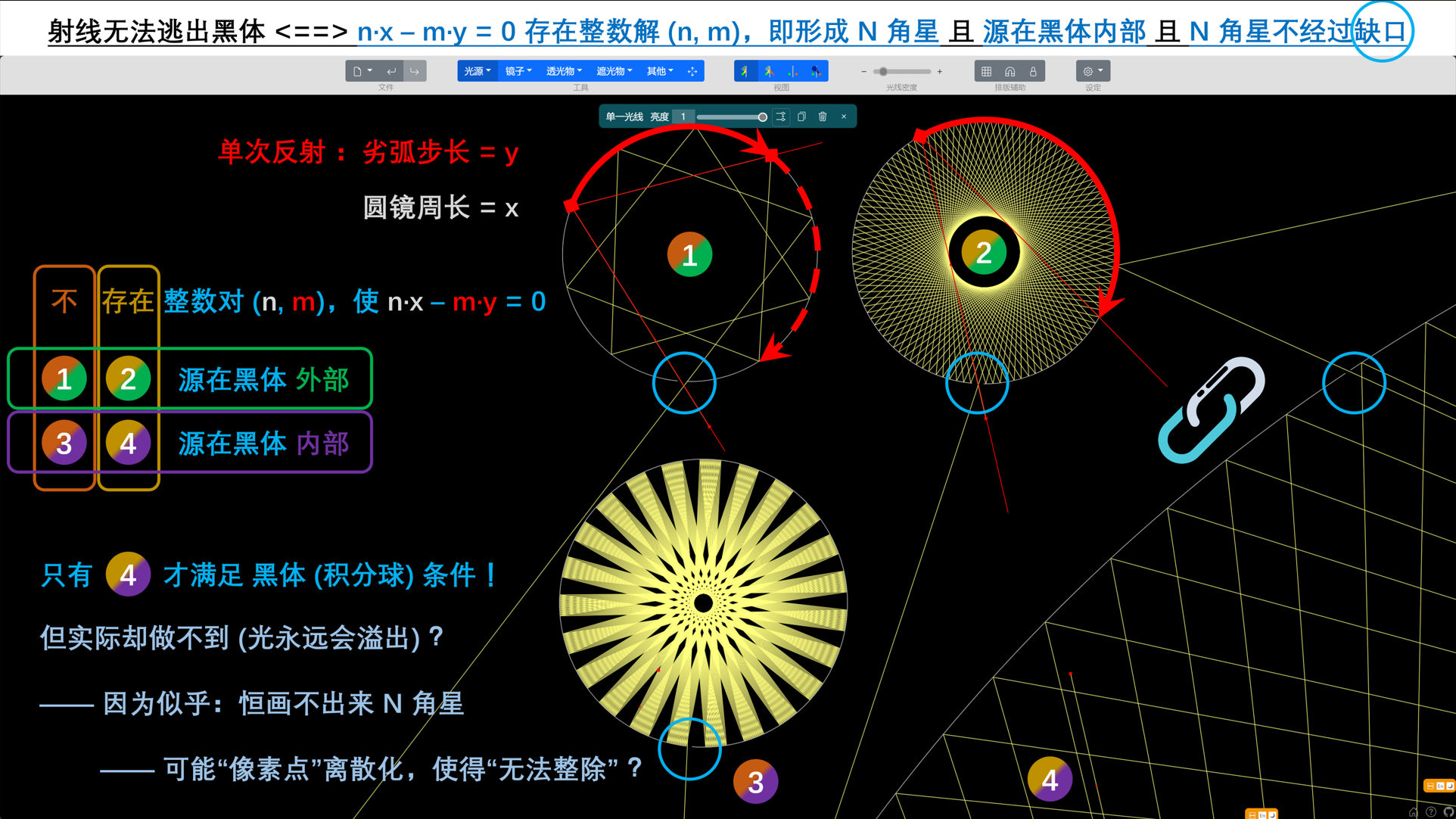Click the undo arrow in toolbar
Screen dimensions: 1456x819
[391, 71]
